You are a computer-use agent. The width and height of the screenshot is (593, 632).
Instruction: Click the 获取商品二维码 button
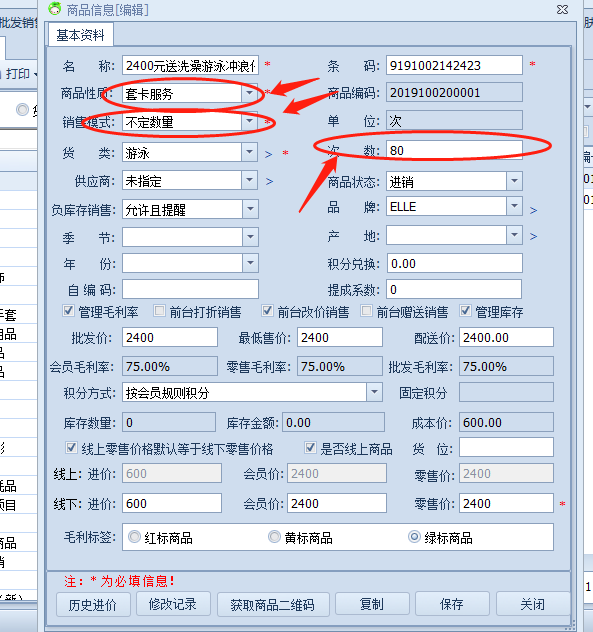pyautogui.click(x=273, y=604)
